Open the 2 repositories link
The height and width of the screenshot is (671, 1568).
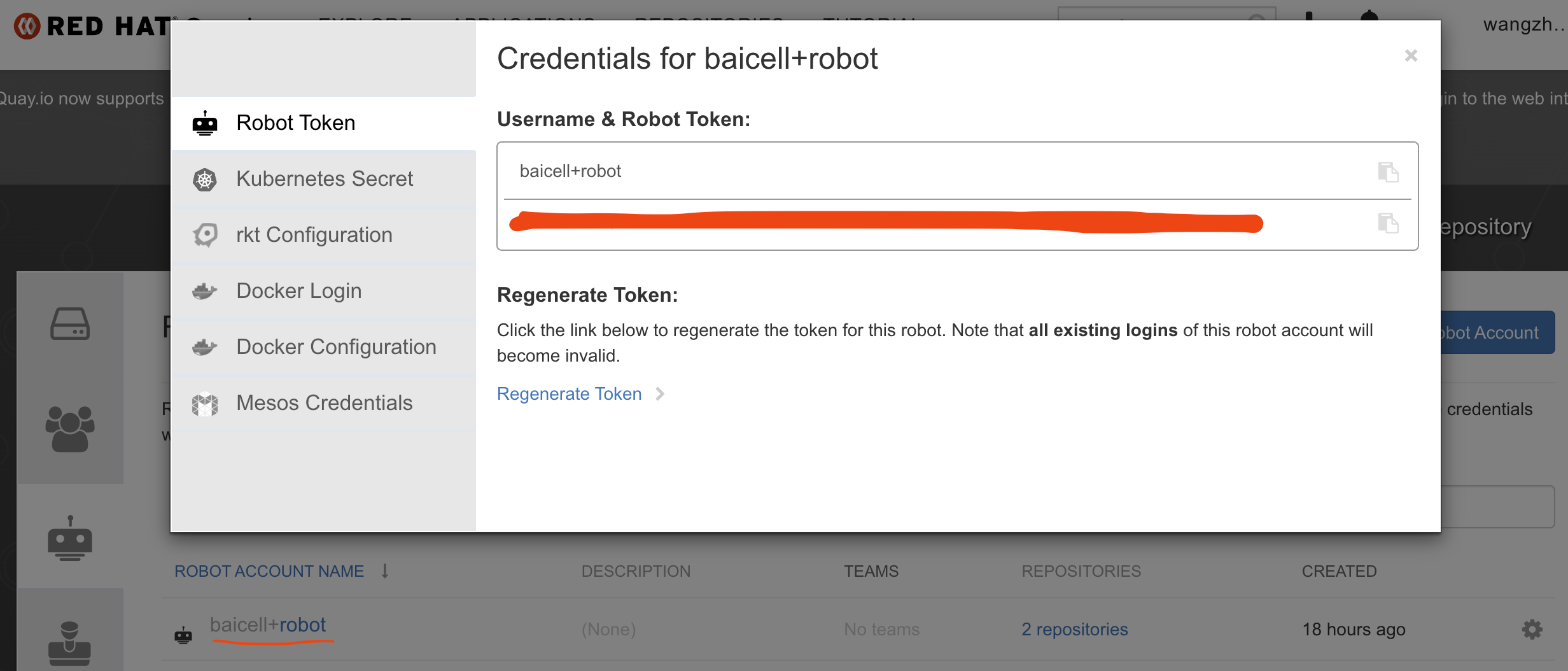1074,629
